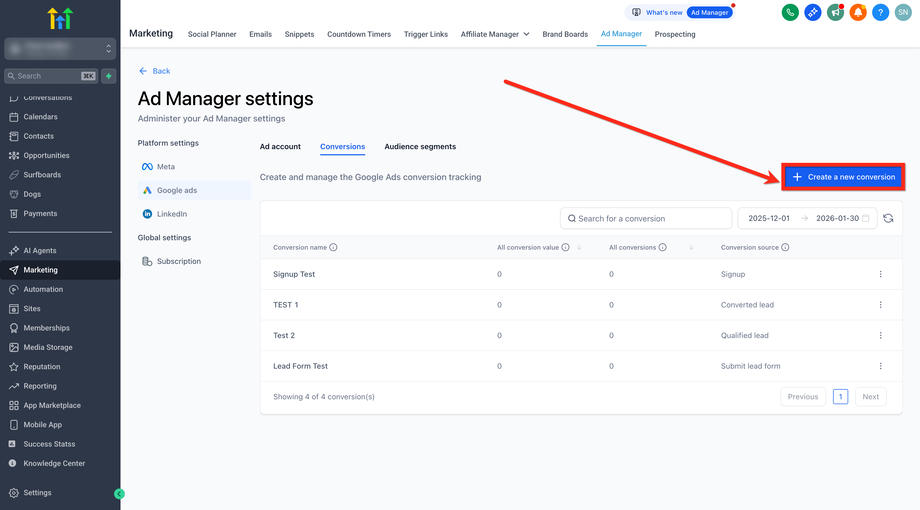Sort by All conversion value arrow
This screenshot has height=510, width=920.
tap(579, 248)
